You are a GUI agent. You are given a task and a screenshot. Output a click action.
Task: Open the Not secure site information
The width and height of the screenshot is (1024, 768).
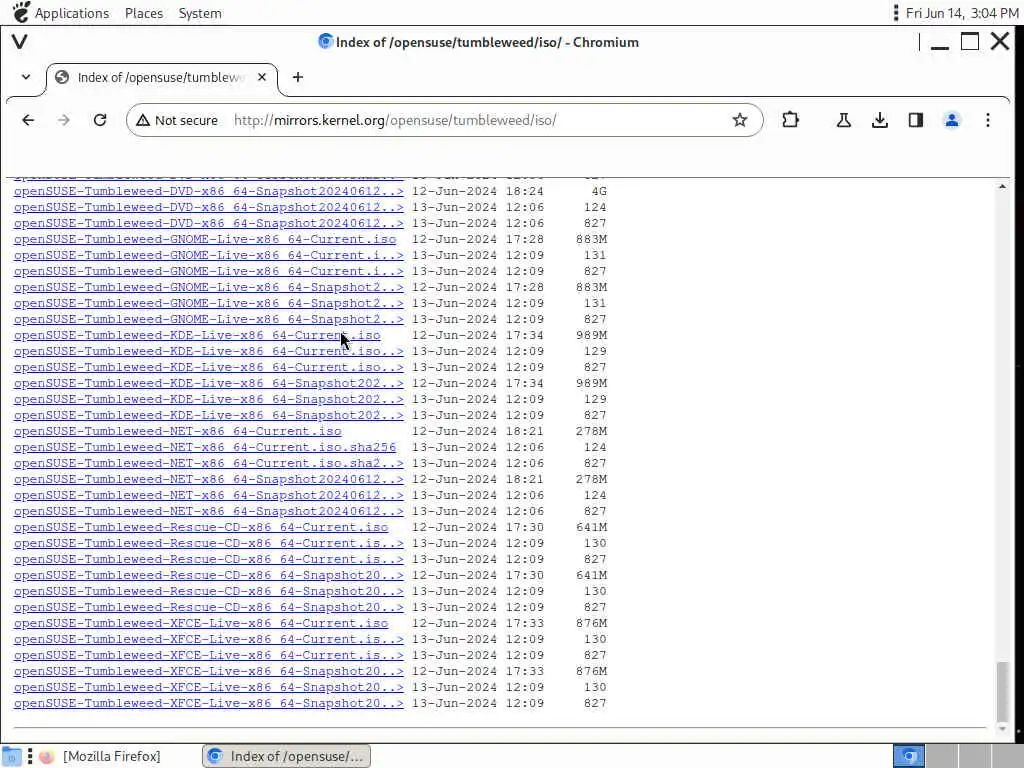coord(176,120)
